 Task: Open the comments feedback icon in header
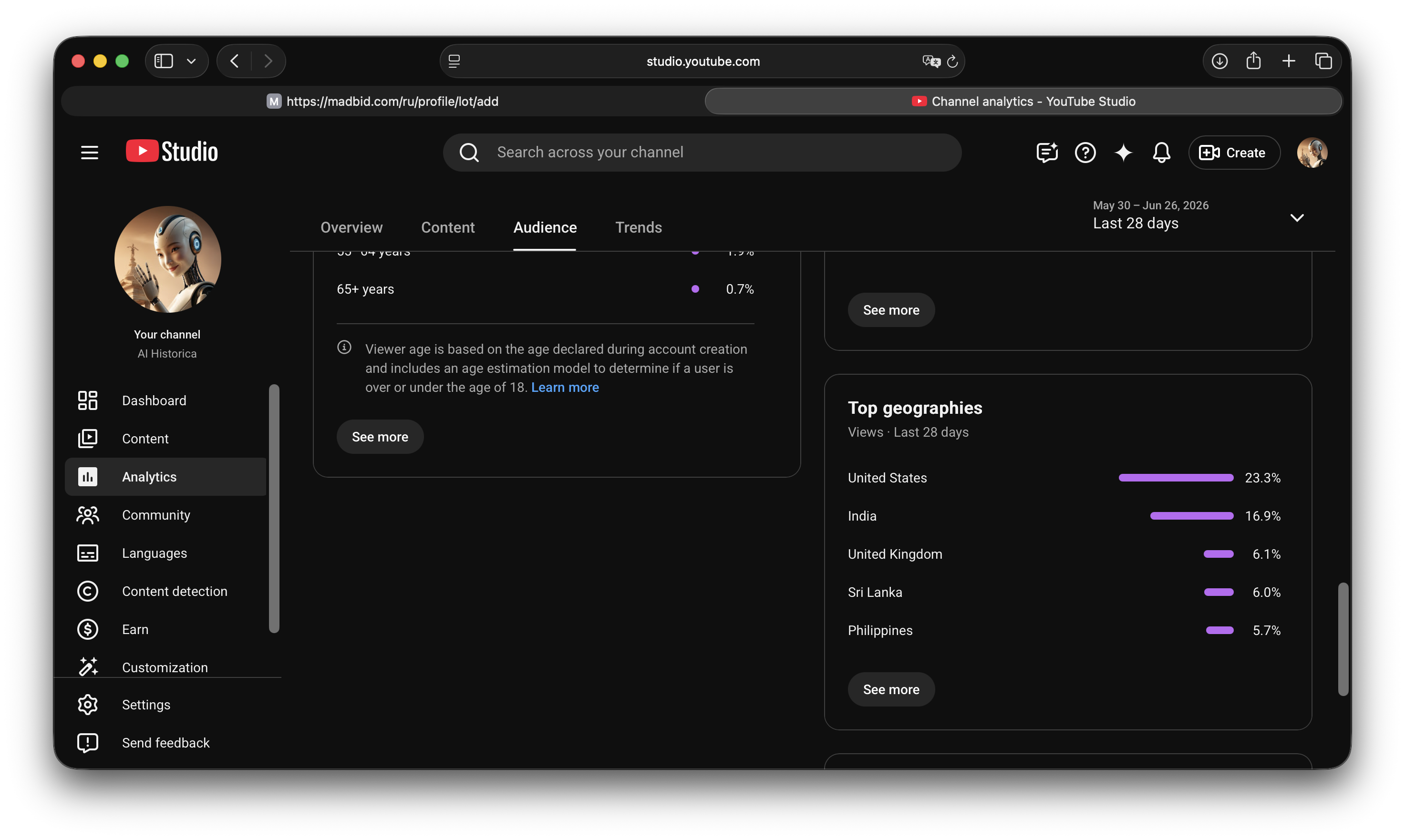point(1047,152)
